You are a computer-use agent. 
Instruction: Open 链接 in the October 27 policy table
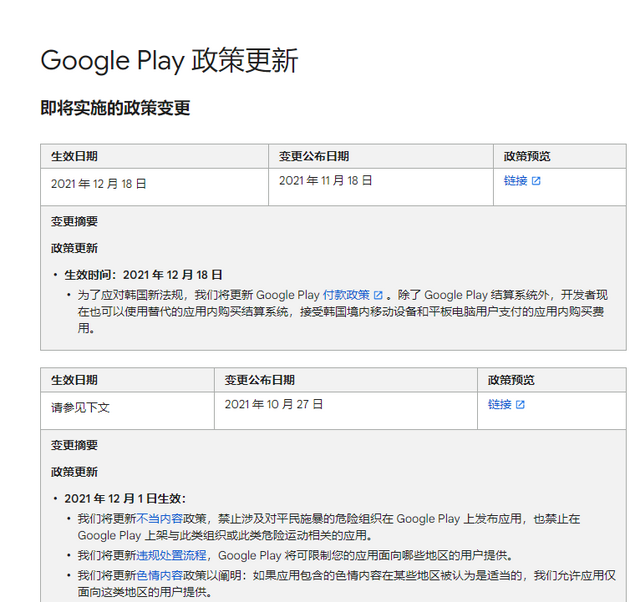click(x=499, y=405)
